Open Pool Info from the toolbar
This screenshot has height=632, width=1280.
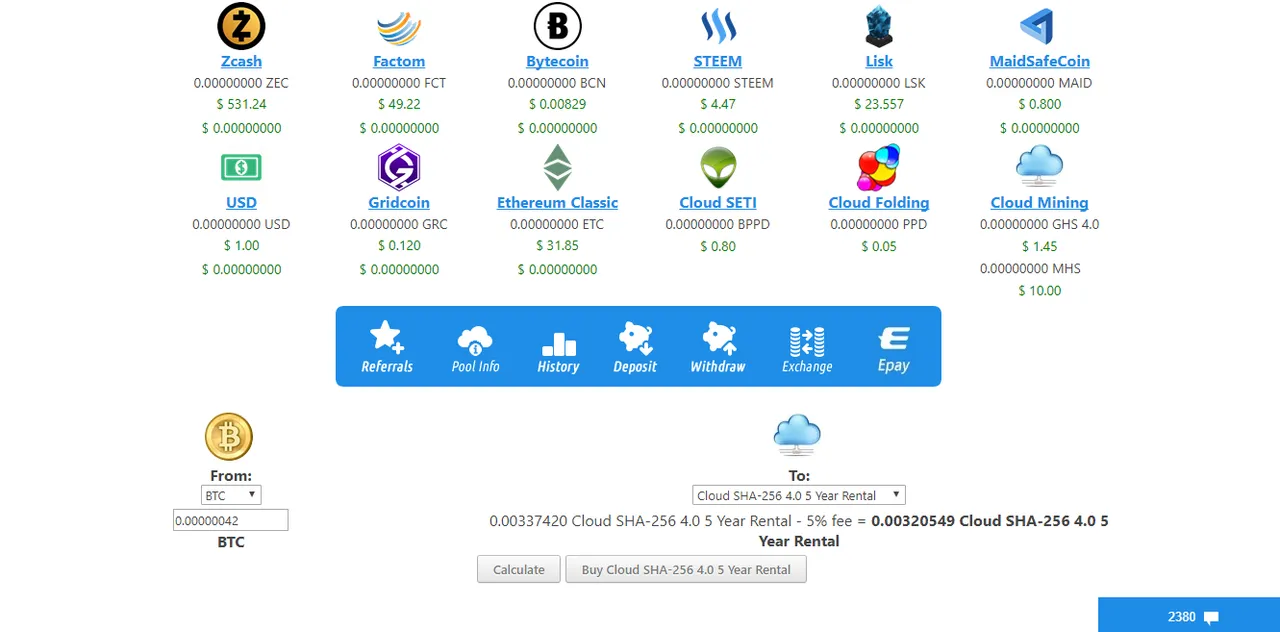475,347
